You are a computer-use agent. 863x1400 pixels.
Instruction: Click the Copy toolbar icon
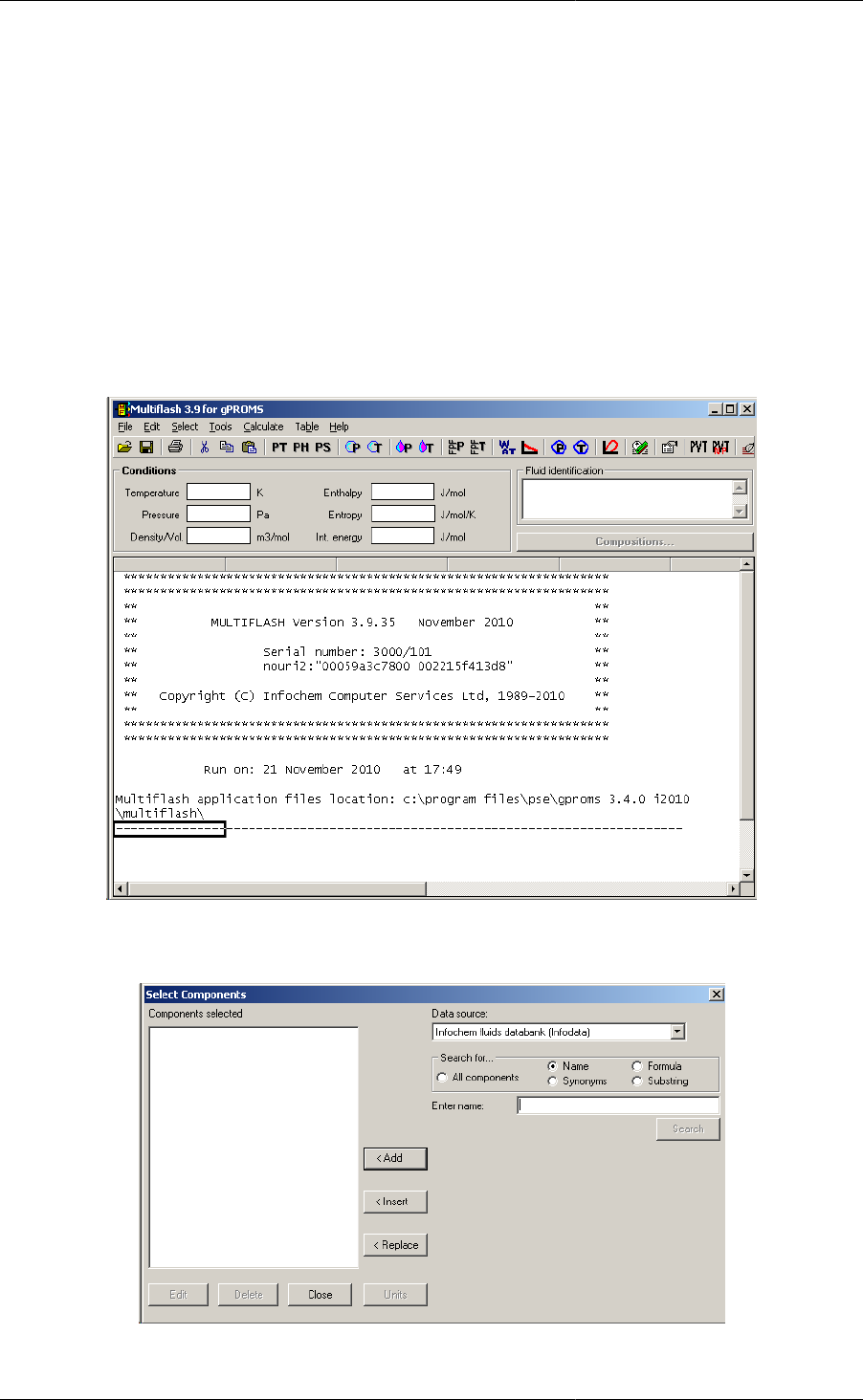(x=227, y=447)
